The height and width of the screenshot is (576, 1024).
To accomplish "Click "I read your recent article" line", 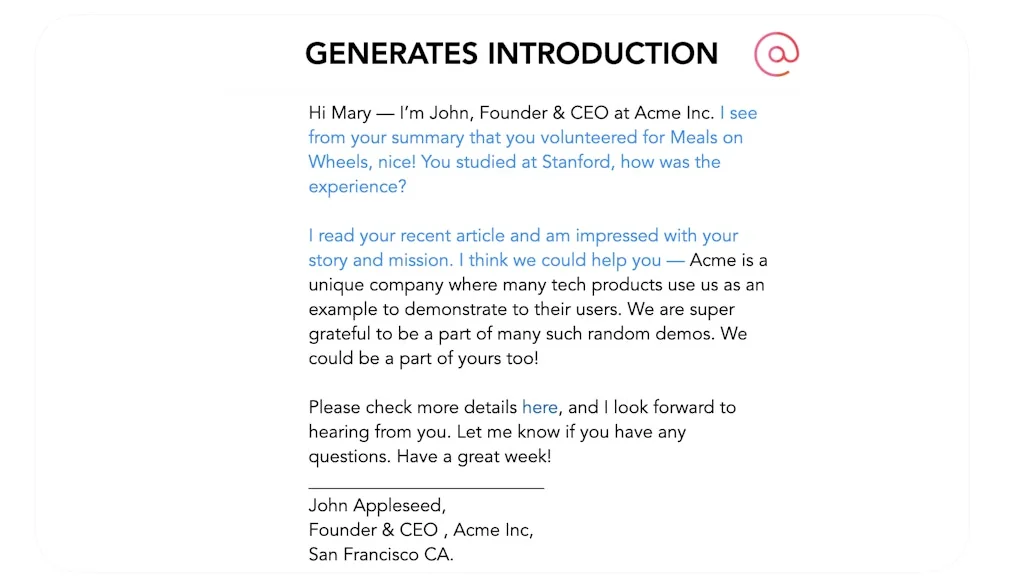I will (407, 236).
